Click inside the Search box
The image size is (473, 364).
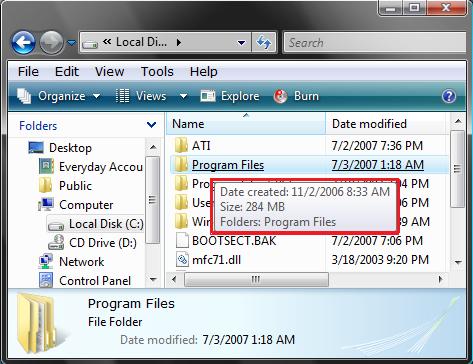[x=375, y=43]
